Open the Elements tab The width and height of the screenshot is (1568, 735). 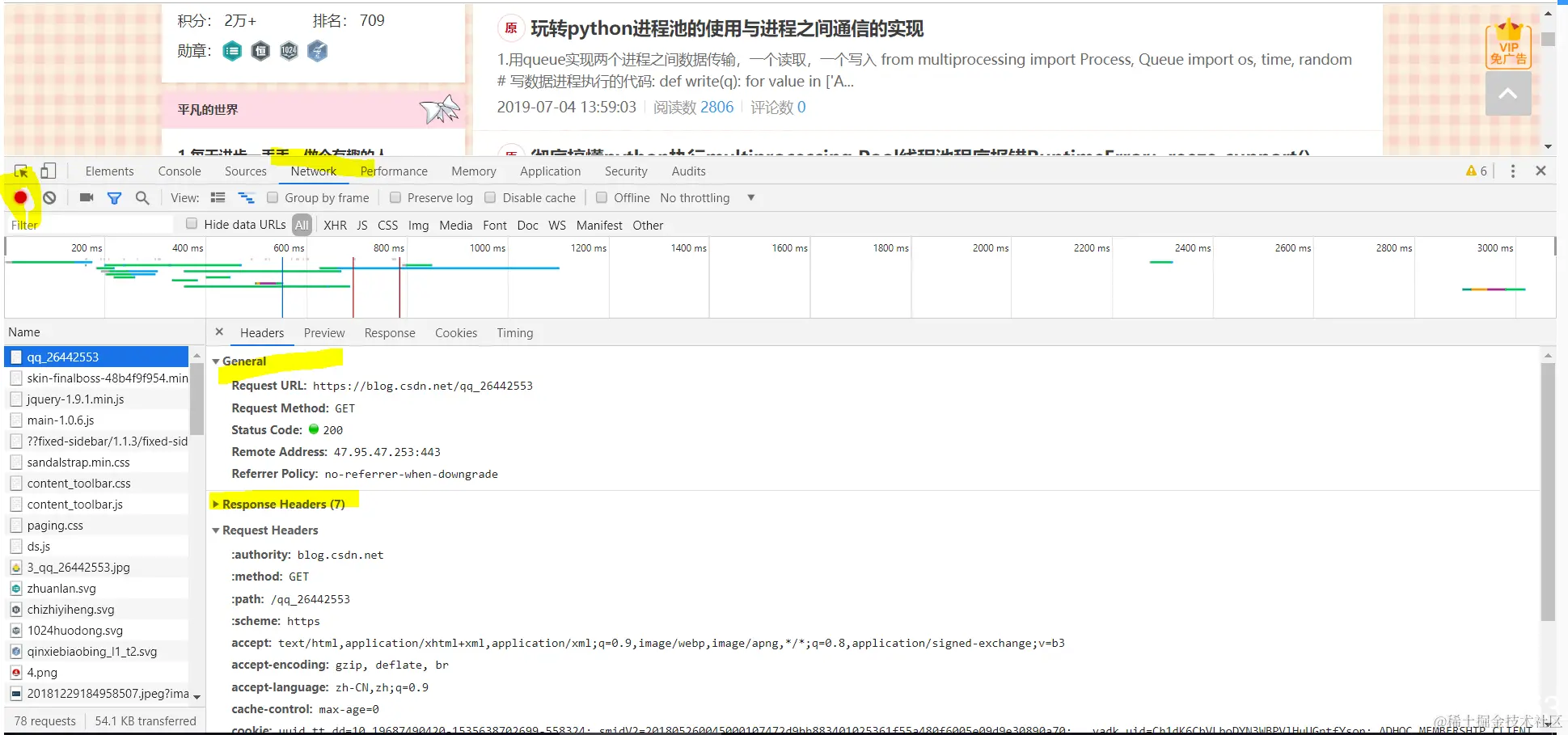(x=109, y=171)
